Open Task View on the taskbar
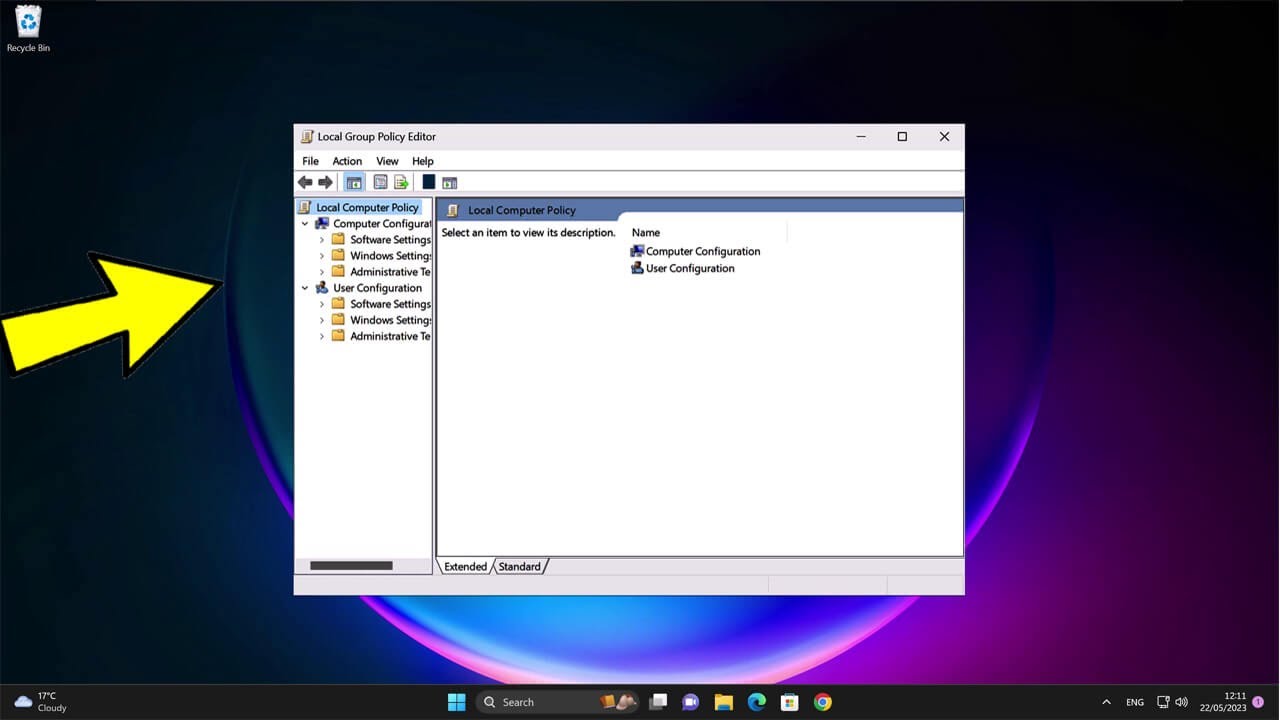This screenshot has height=720, width=1280. click(x=658, y=702)
